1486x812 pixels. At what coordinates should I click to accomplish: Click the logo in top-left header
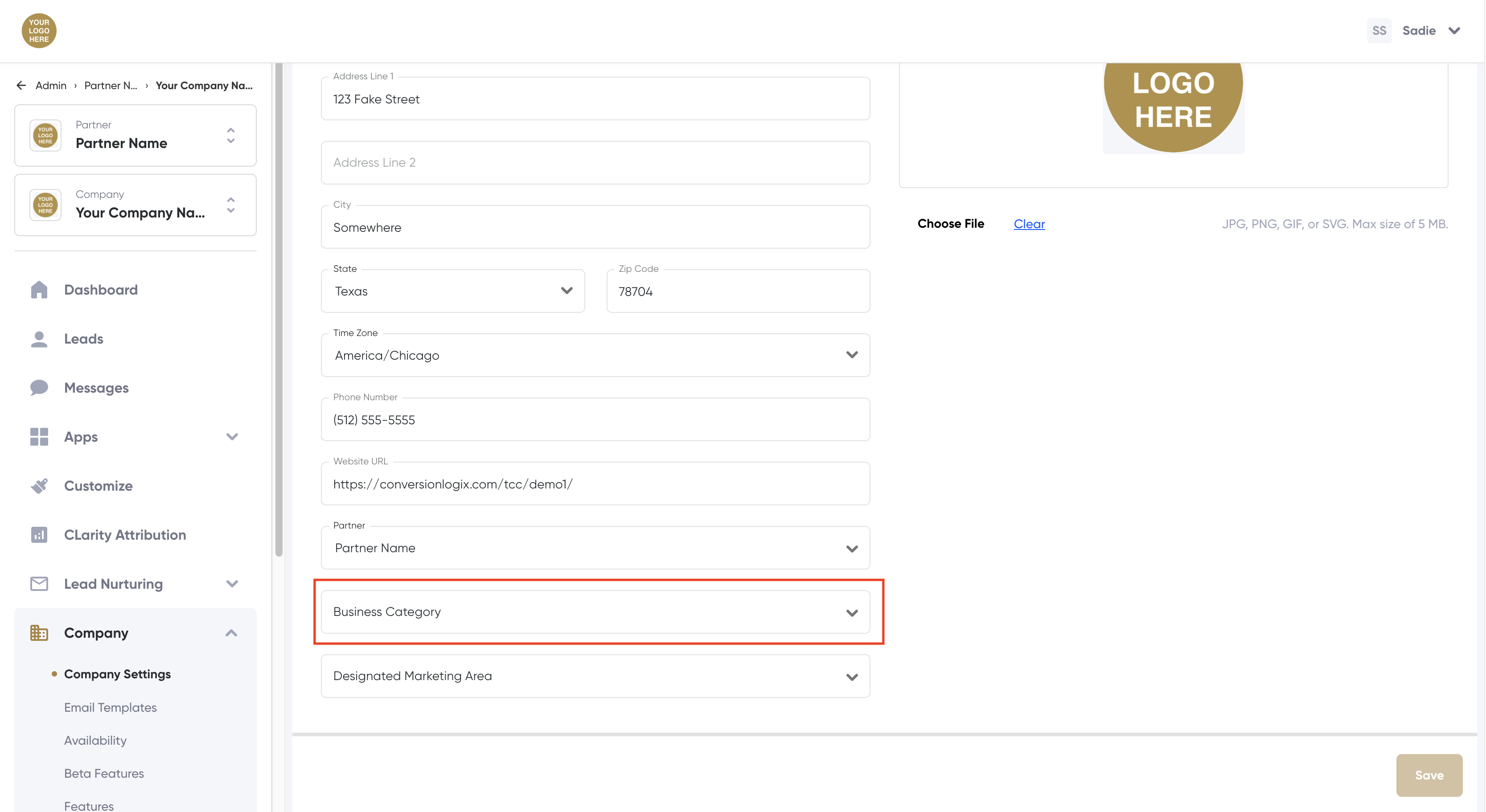tap(39, 31)
